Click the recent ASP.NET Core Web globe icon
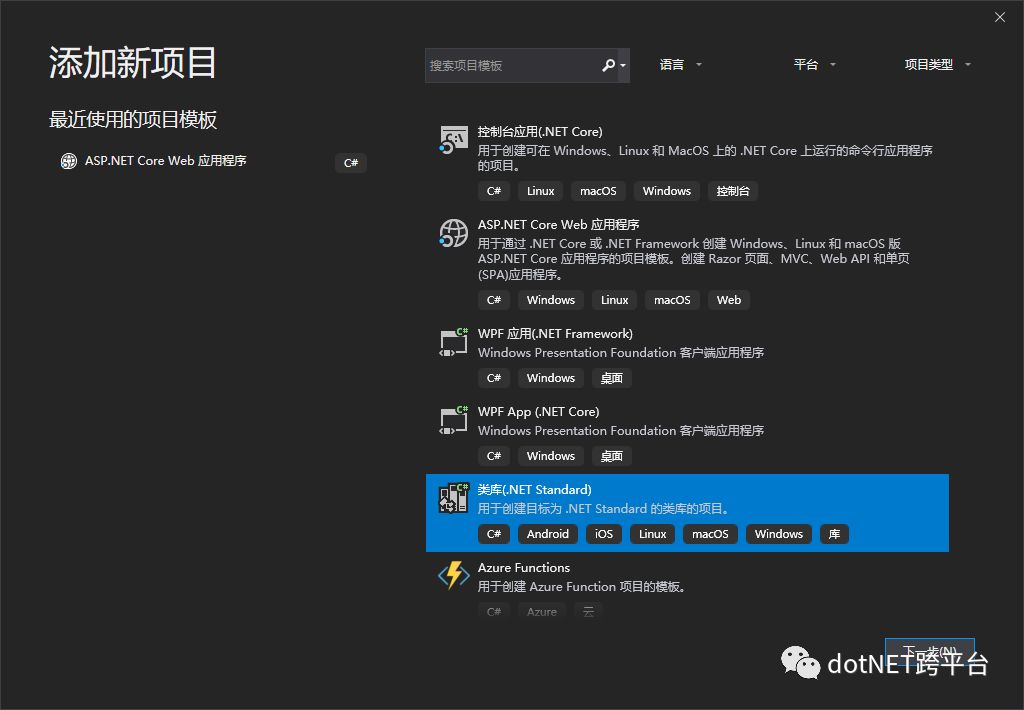The image size is (1024, 710). (69, 161)
